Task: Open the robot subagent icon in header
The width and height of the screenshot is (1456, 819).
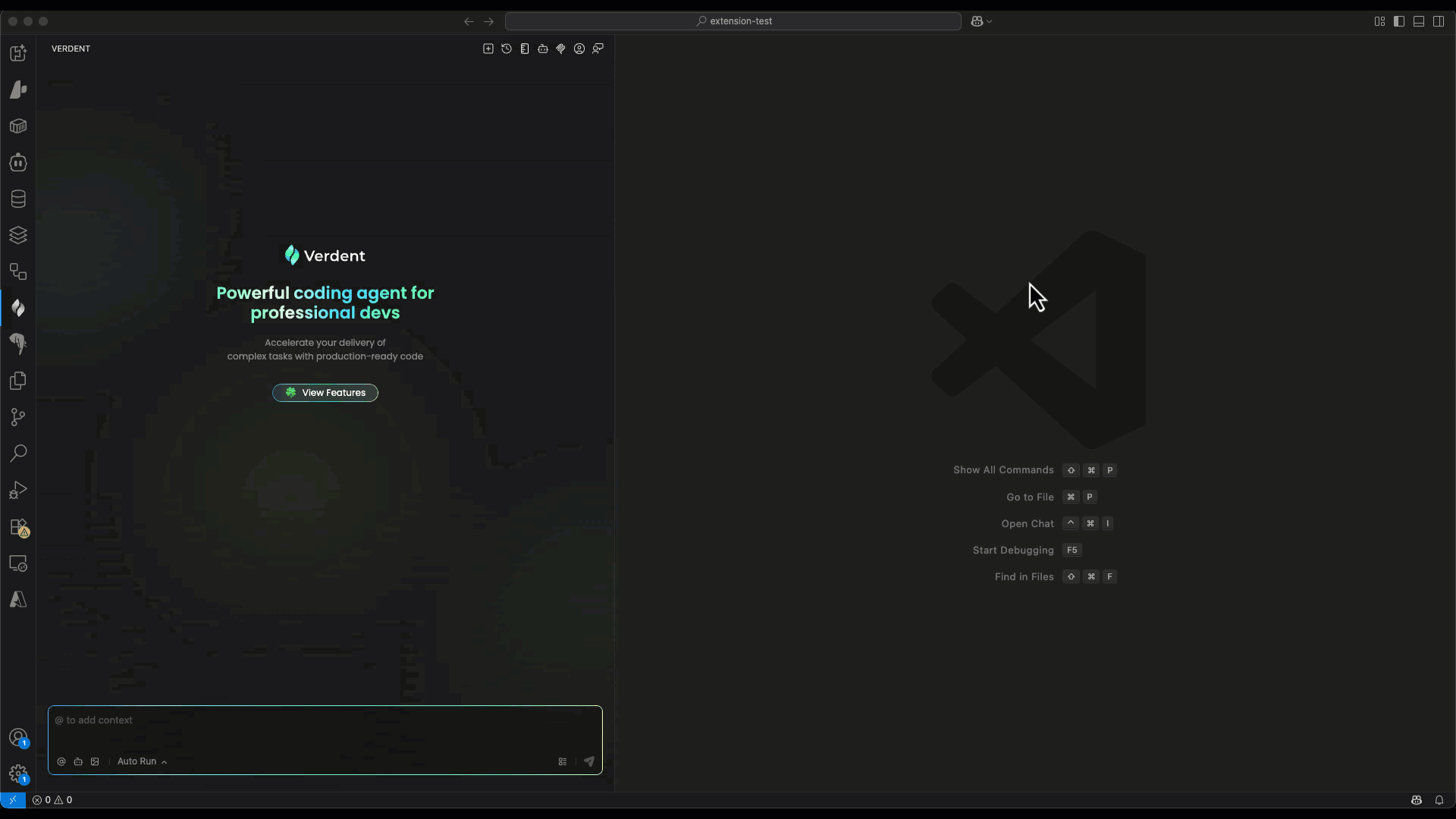Action: (543, 49)
